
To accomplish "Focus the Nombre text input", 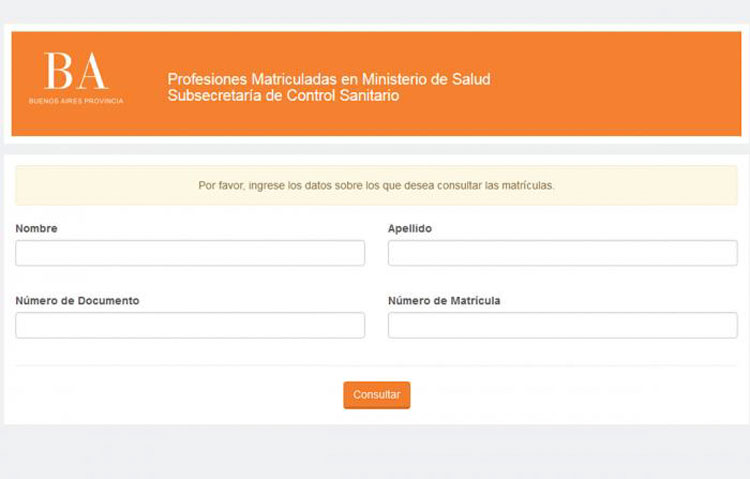I will pyautogui.click(x=190, y=253).
